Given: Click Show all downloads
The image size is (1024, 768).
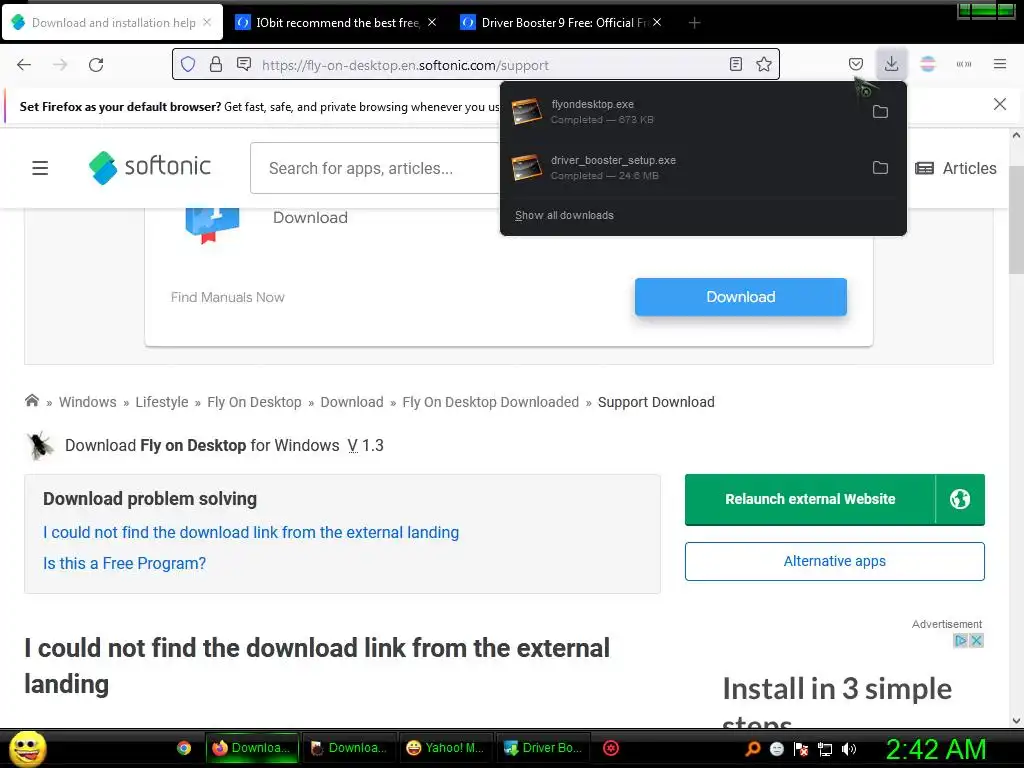Looking at the screenshot, I should tap(564, 216).
